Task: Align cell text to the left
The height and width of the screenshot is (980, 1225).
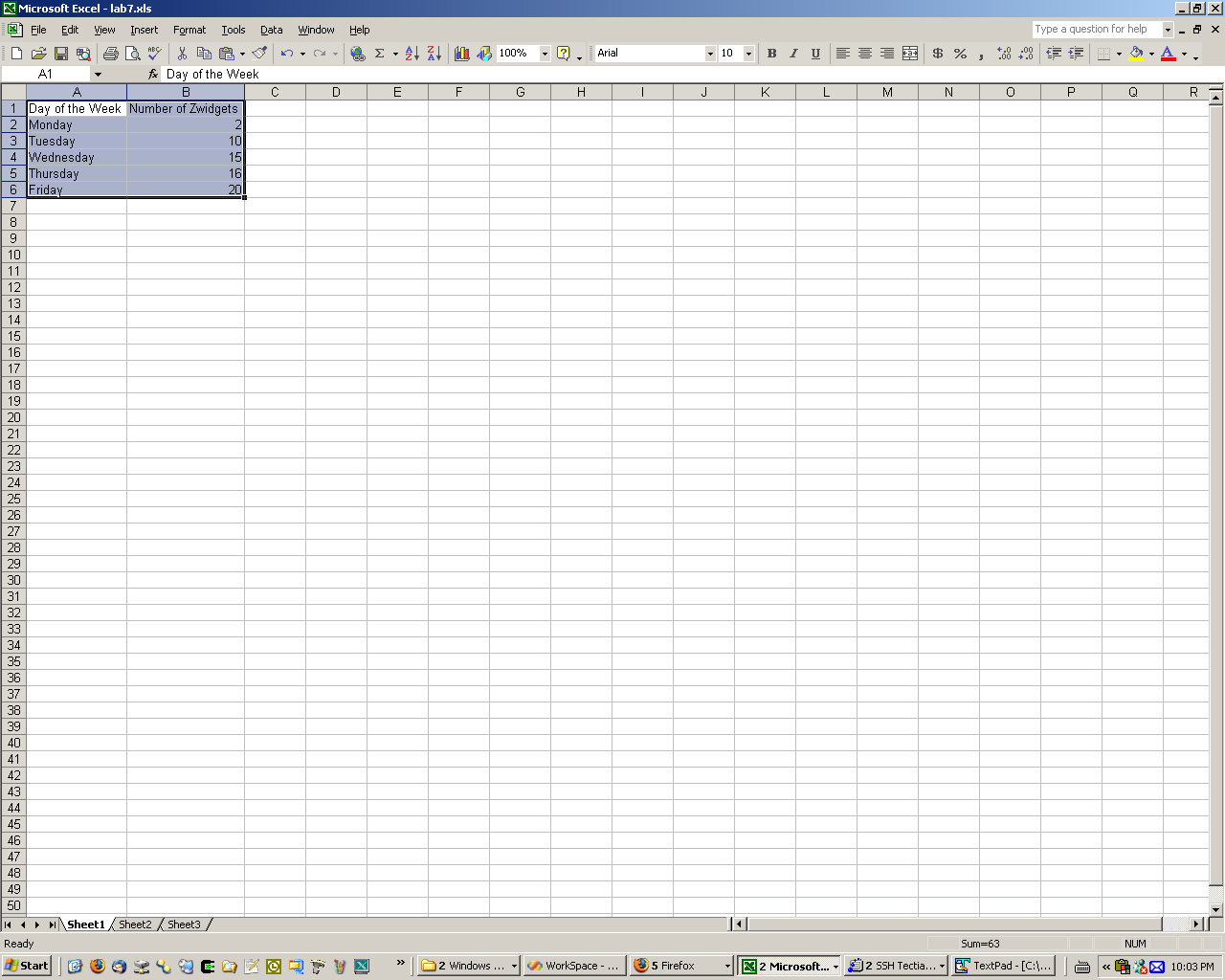Action: coord(843,54)
